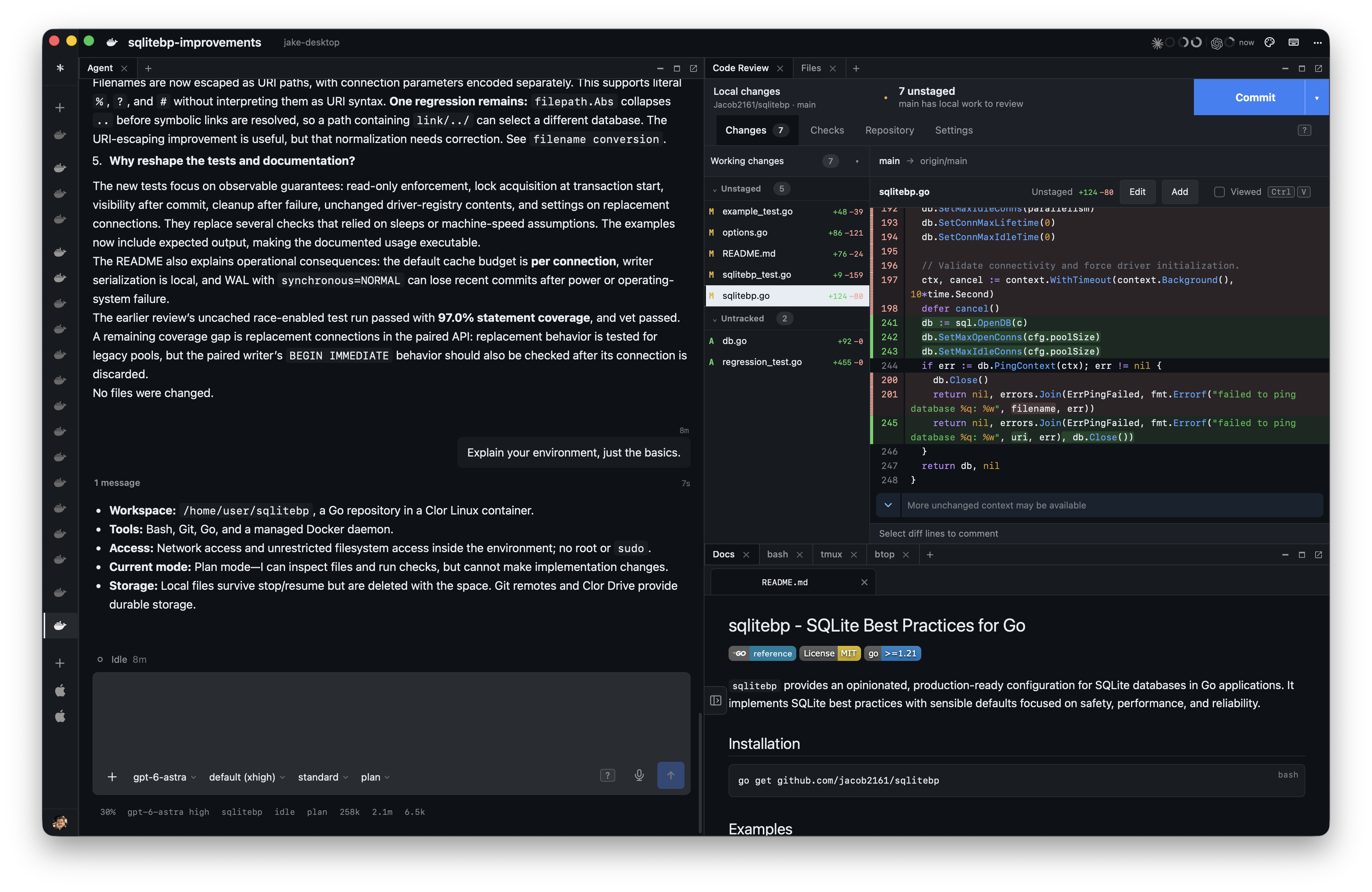Click the lower plus icon in the left sidebar
The width and height of the screenshot is (1372, 892).
pyautogui.click(x=60, y=663)
